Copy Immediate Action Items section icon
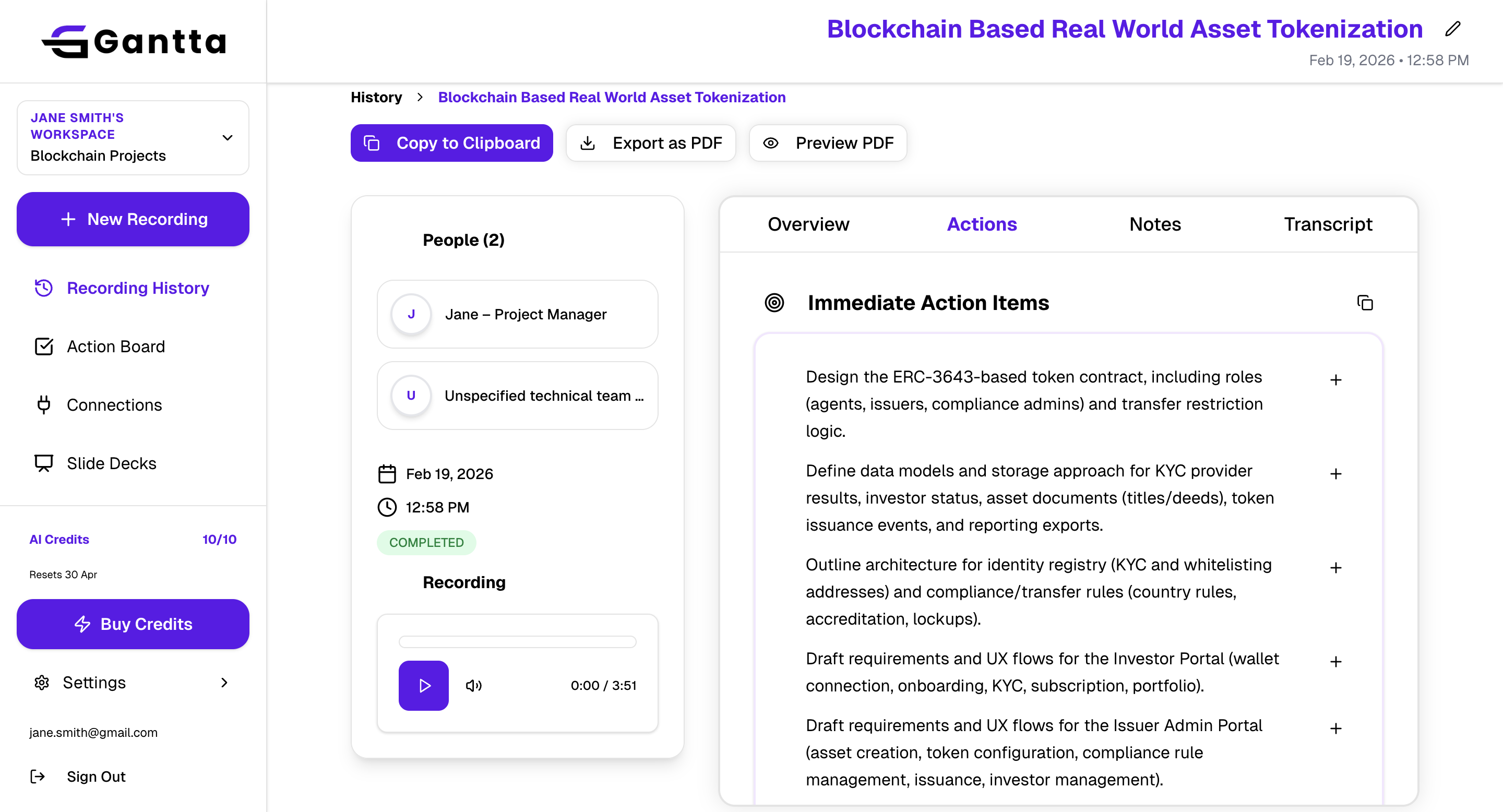 [1365, 303]
